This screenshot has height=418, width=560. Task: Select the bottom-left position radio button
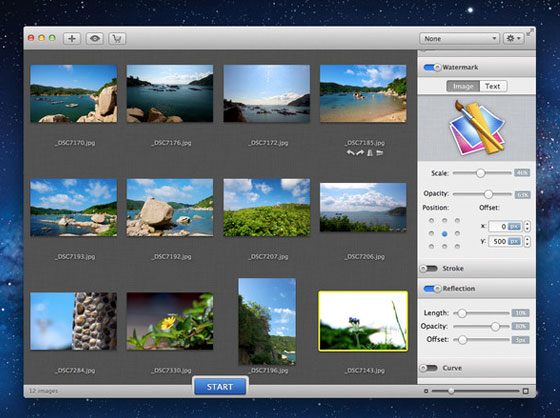point(431,247)
